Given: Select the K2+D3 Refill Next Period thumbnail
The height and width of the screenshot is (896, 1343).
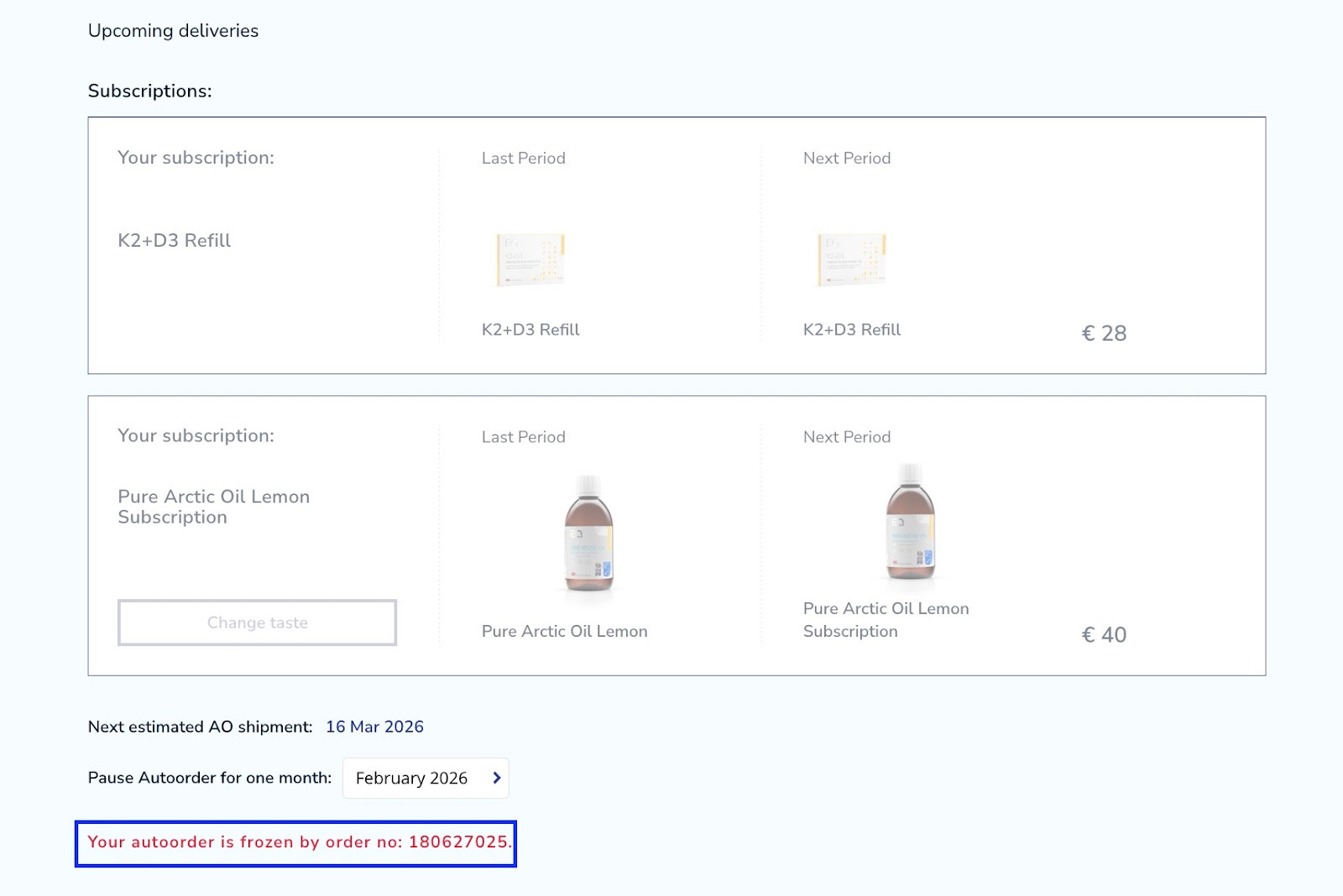Looking at the screenshot, I should click(x=852, y=260).
